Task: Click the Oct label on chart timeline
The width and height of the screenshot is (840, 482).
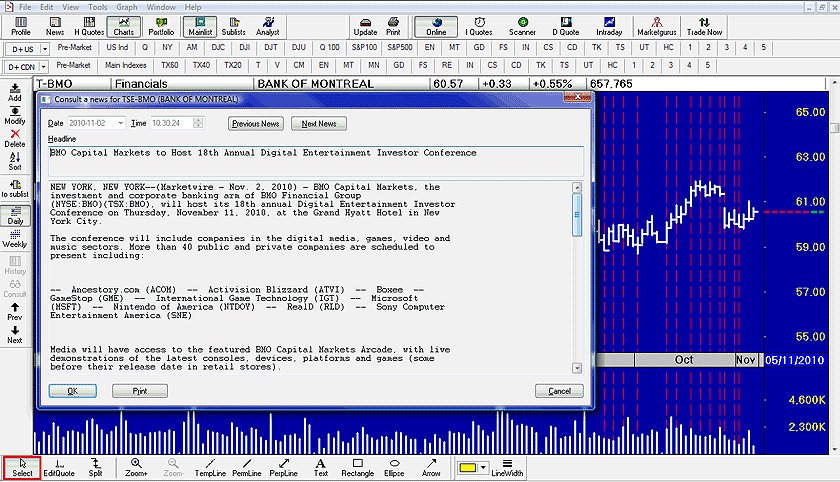Action: coord(684,360)
